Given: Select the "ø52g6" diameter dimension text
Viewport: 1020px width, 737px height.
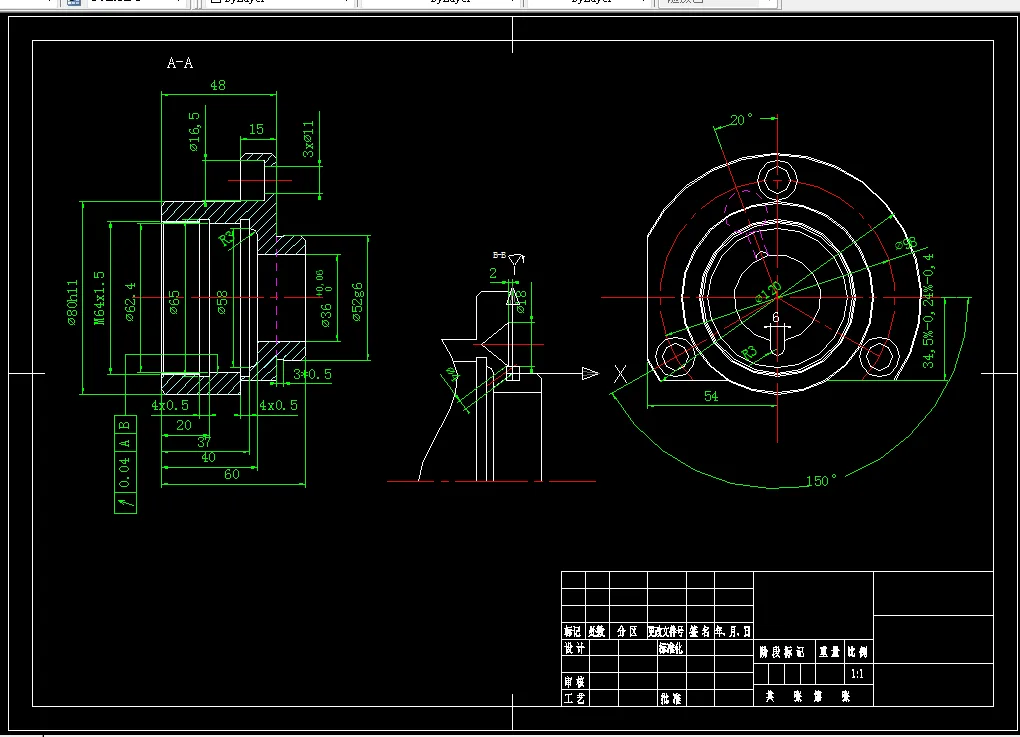Looking at the screenshot, I should (358, 302).
